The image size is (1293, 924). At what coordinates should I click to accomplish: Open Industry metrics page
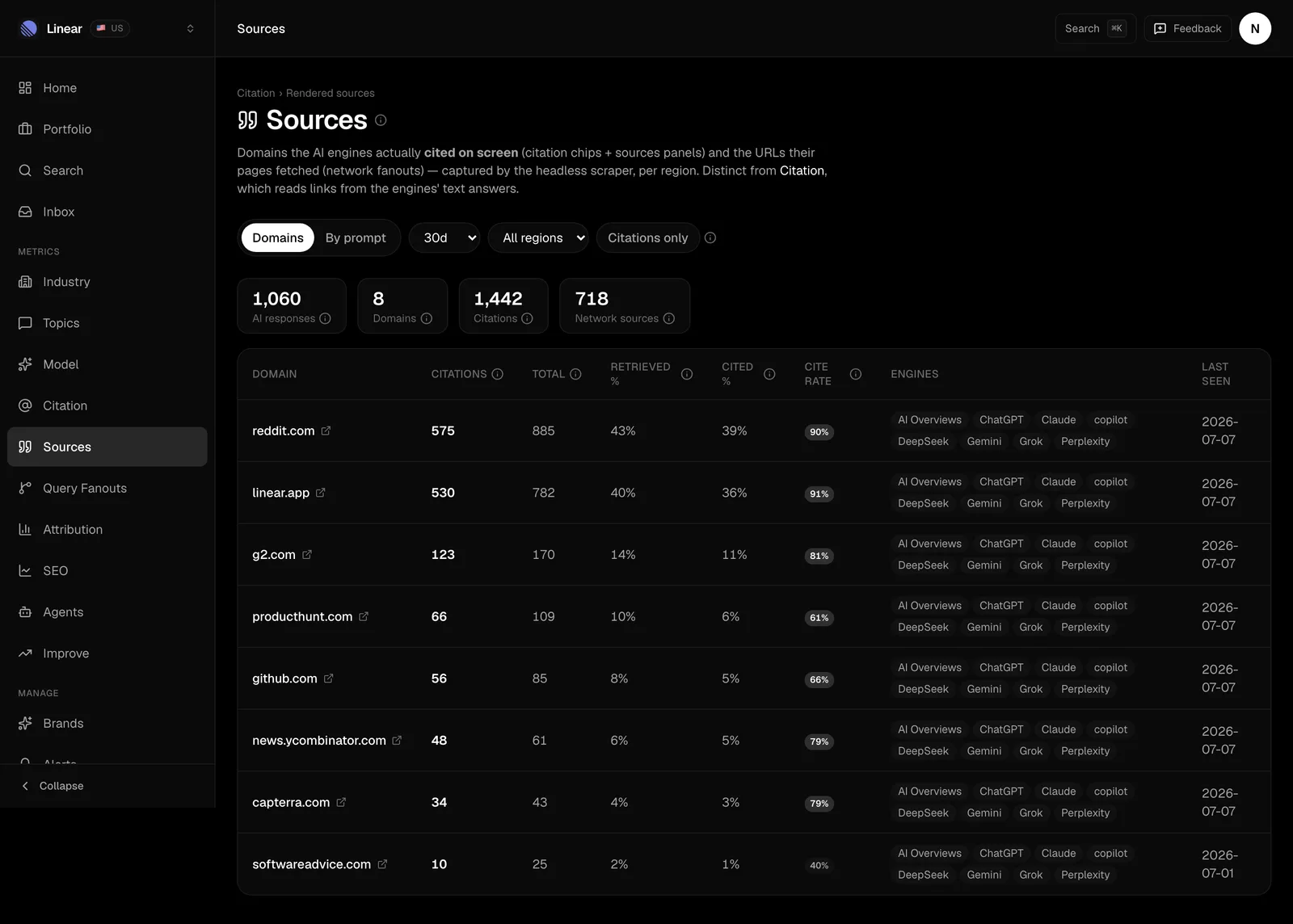point(107,282)
